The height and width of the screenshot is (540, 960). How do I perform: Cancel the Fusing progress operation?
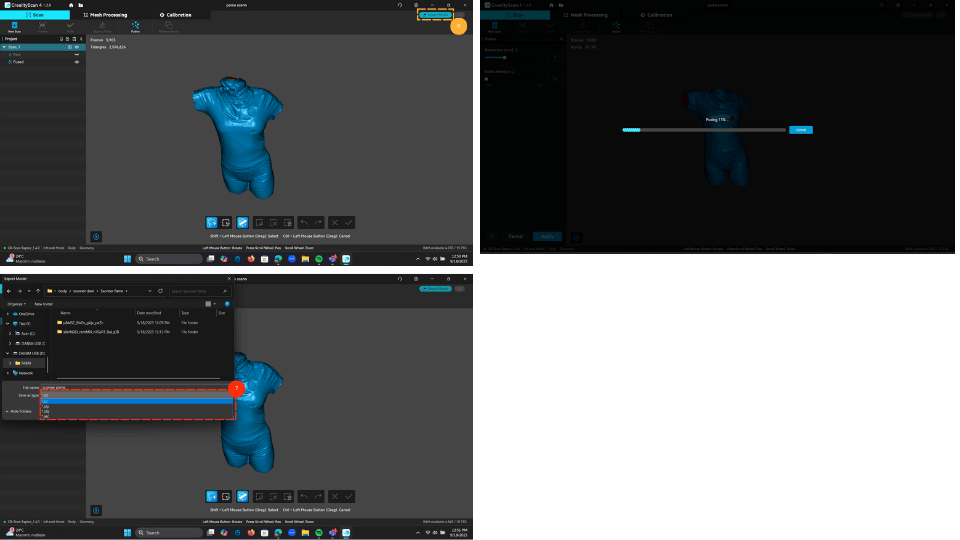pyautogui.click(x=800, y=130)
